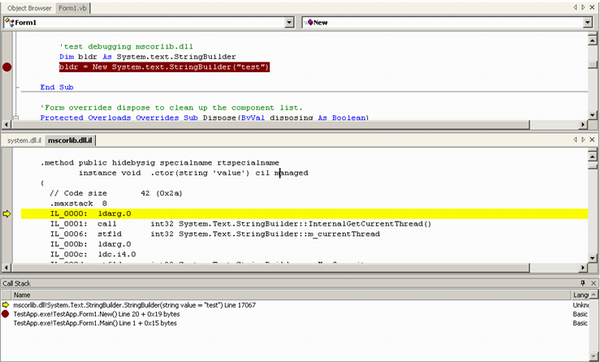Click the Form overrides dispose comment line
600x362 pixels.
(x=171, y=108)
